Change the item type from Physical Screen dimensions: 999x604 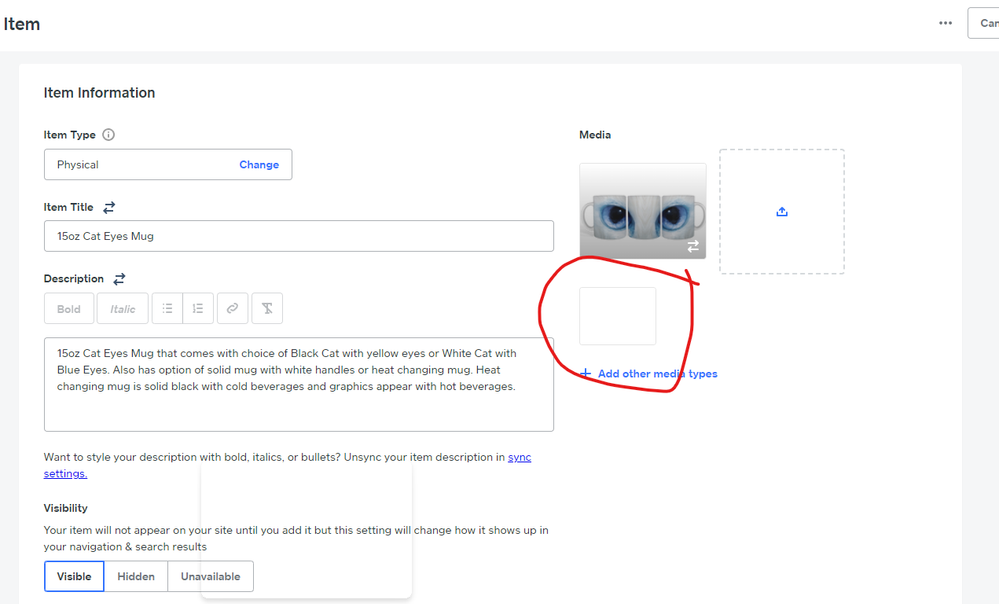(259, 164)
